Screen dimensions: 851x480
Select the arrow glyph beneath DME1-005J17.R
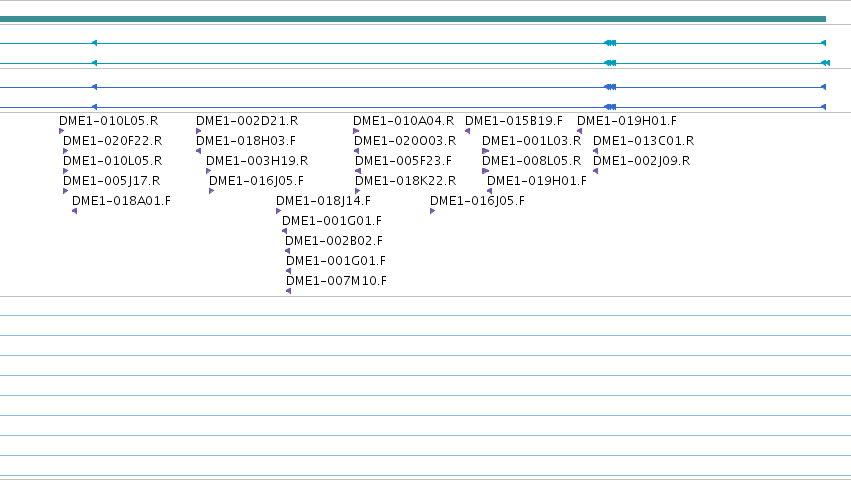pos(66,191)
